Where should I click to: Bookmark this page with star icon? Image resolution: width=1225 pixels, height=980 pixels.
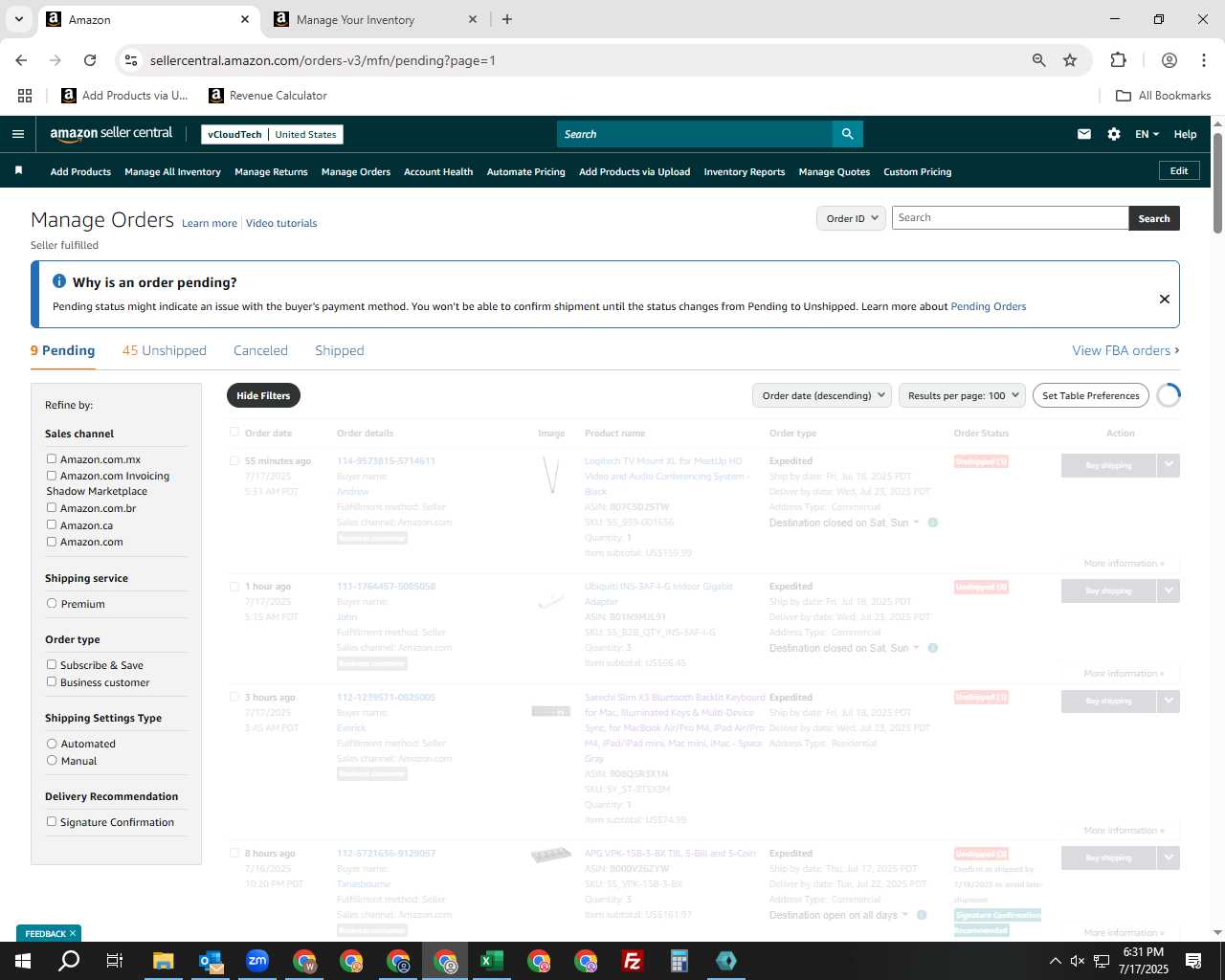[x=1070, y=60]
